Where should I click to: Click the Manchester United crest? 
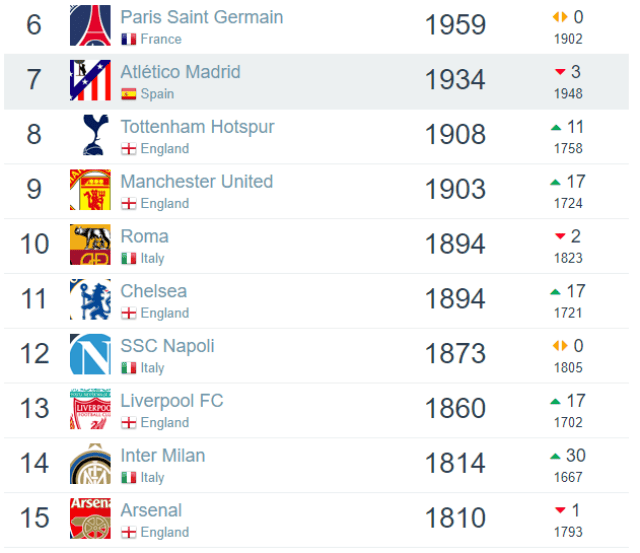click(90, 190)
